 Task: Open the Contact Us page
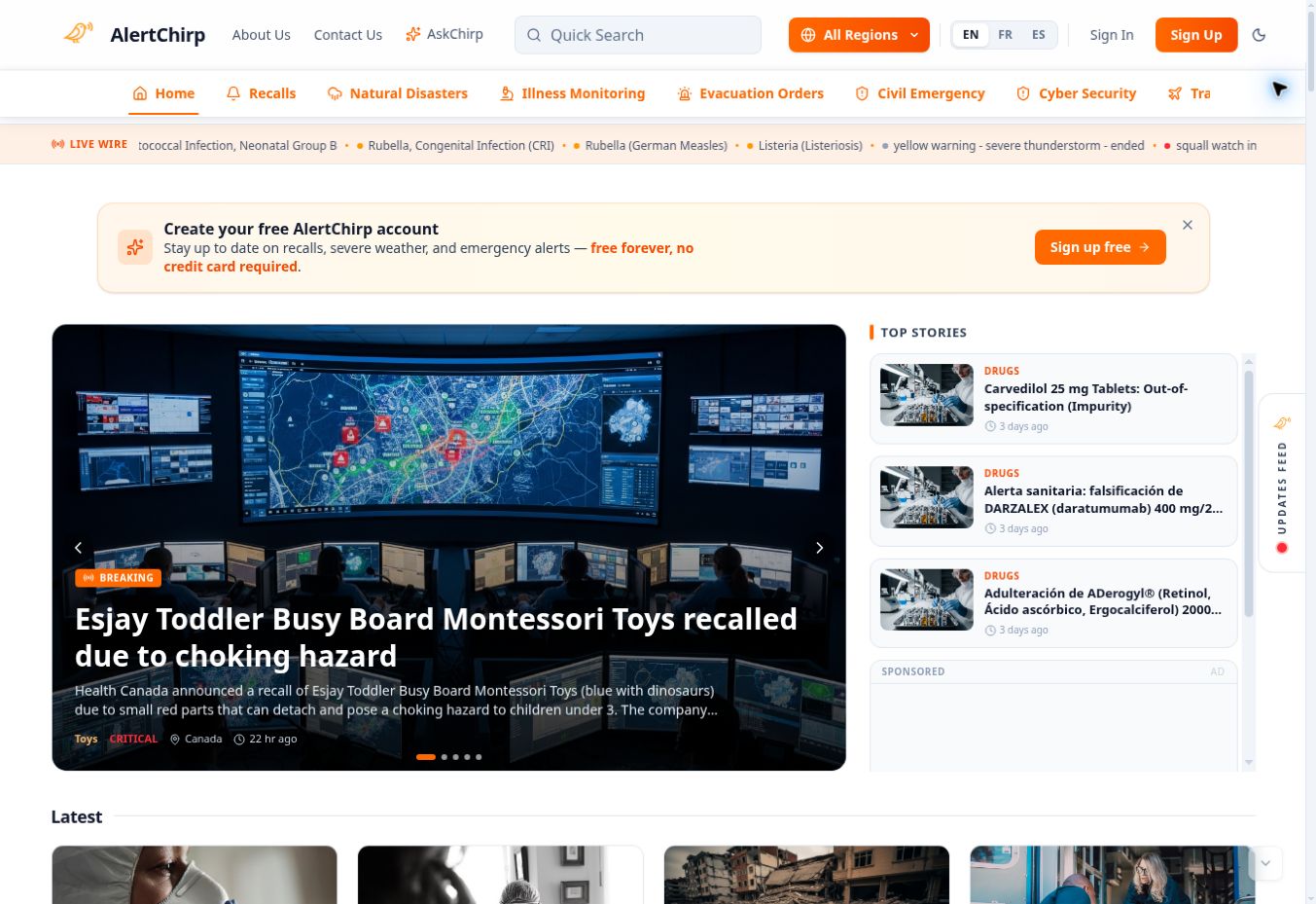[347, 35]
